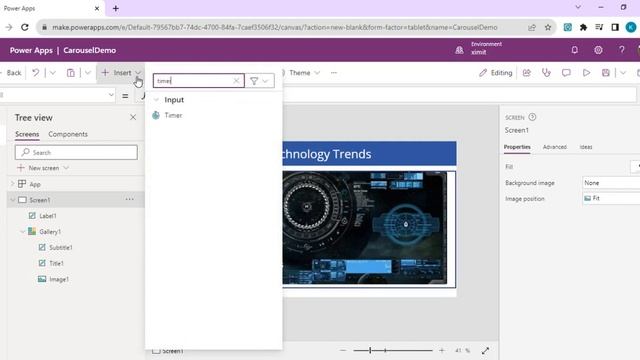Switch to the Advanced tab

tap(555, 147)
